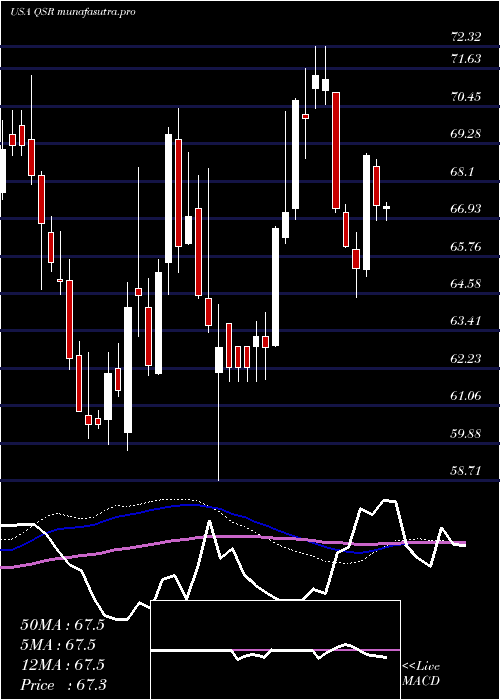Click the 61.06 price axis label
The width and height of the screenshot is (500, 700).
(x=466, y=396)
